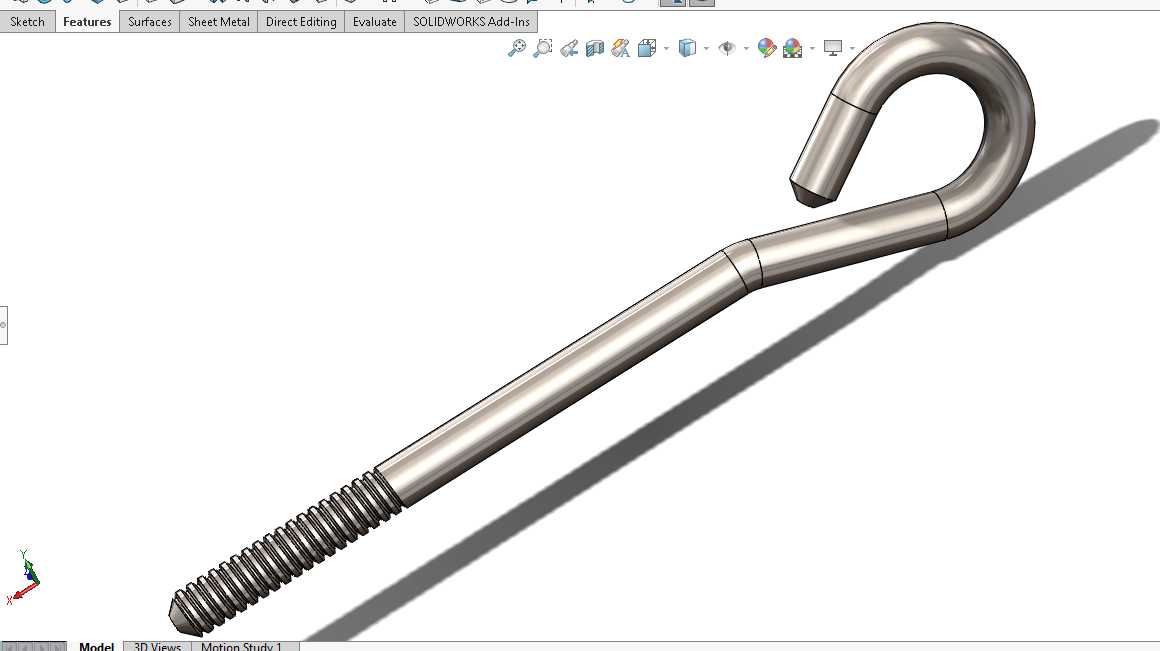Open the View Orientation dropdown arrow
The image size is (1160, 651).
click(x=667, y=49)
